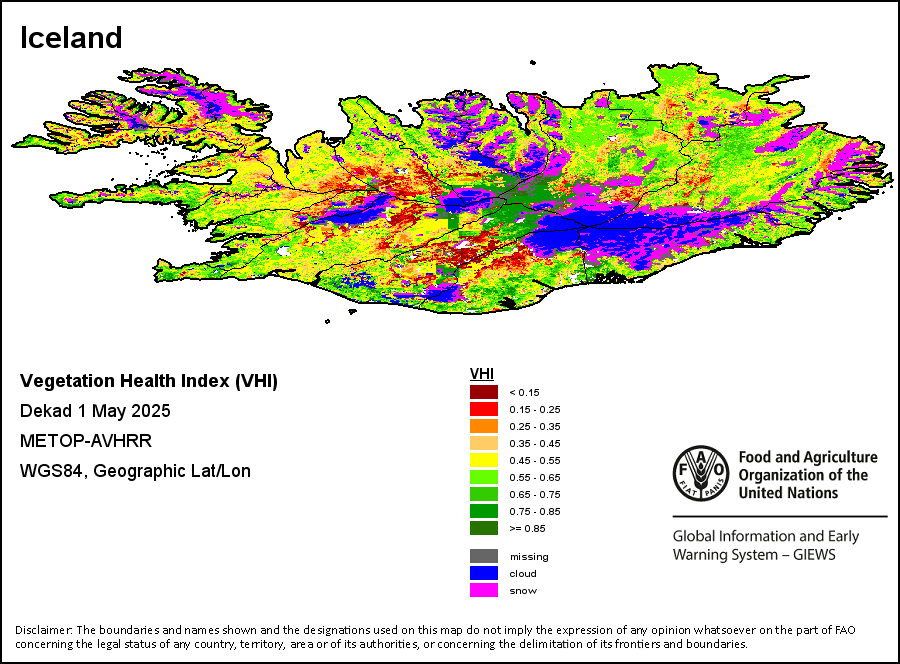Click the '< 0.15' legend label

pyautogui.click(x=525, y=393)
